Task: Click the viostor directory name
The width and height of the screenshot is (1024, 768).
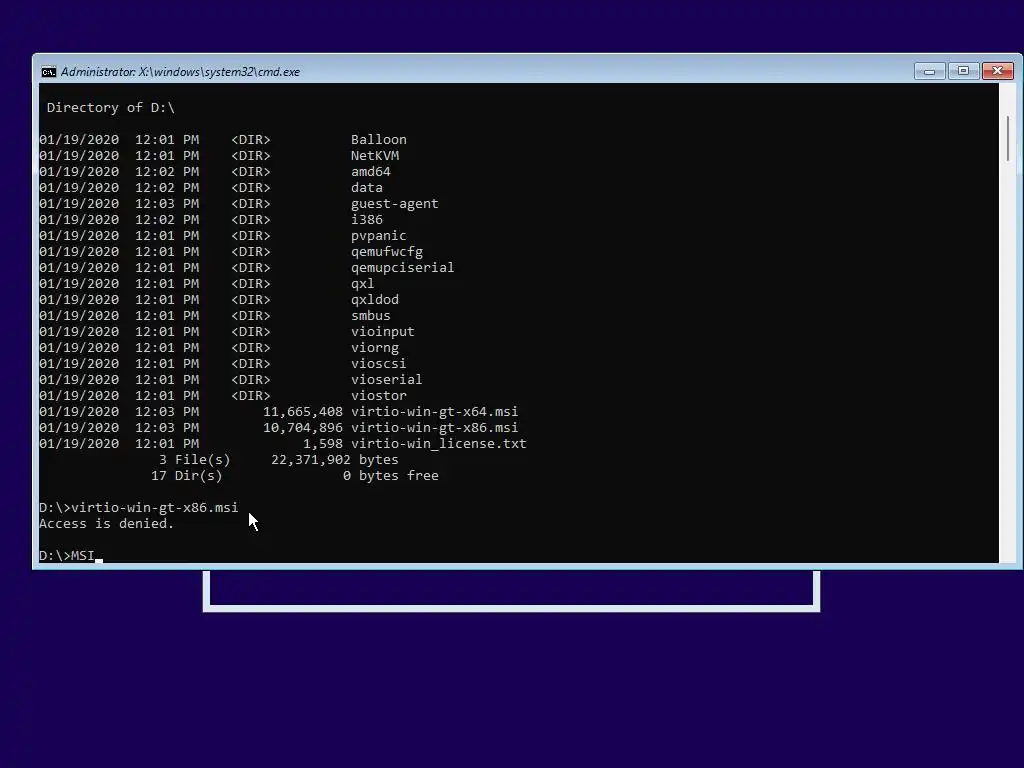Action: click(x=379, y=396)
